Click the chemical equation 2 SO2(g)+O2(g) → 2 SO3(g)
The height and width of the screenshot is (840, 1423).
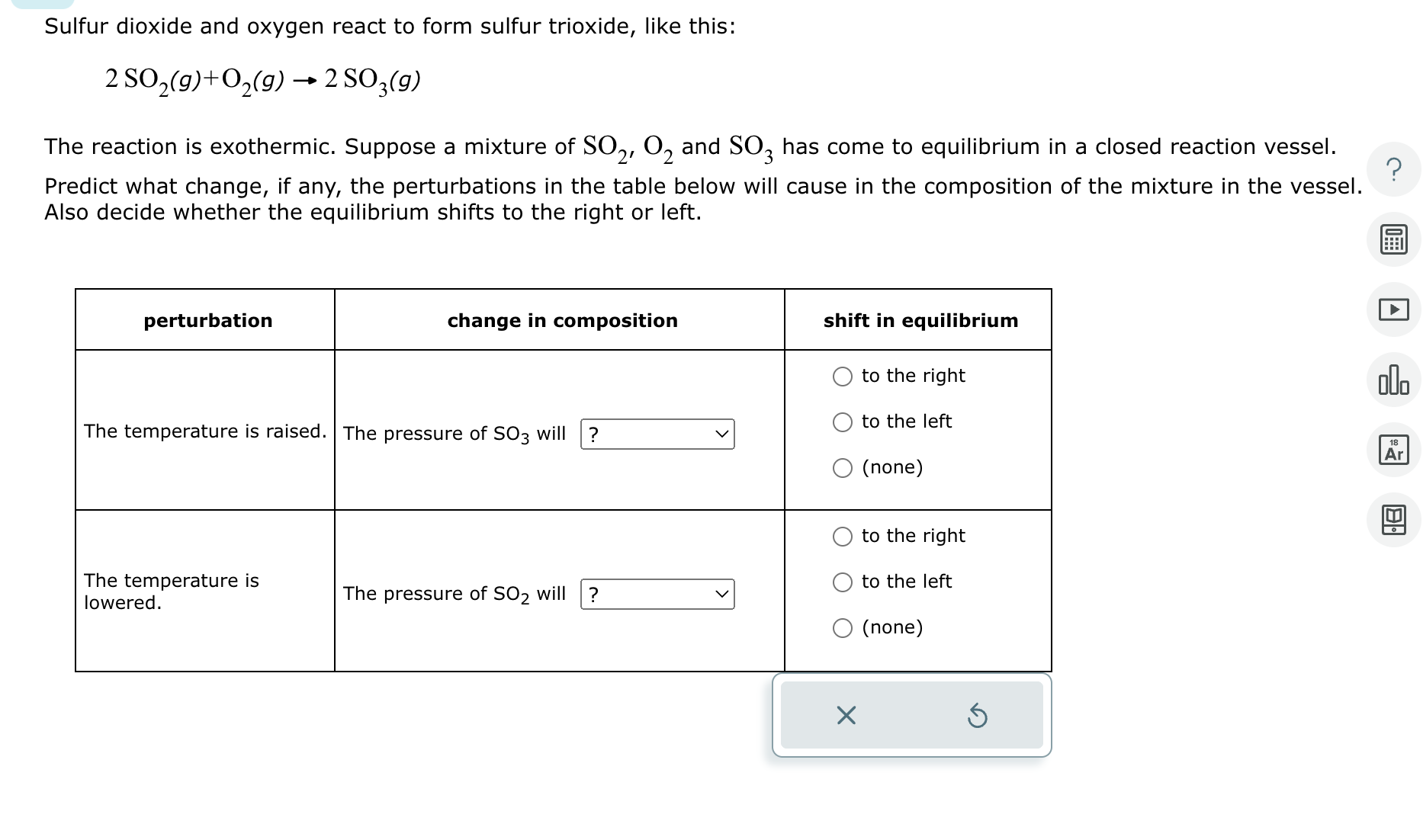pos(262,79)
